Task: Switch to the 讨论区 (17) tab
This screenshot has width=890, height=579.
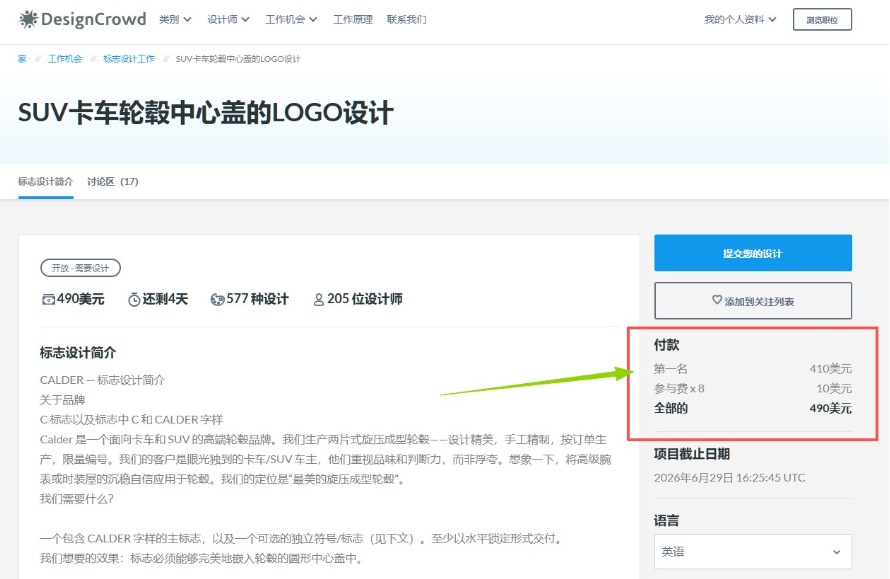Action: click(112, 182)
